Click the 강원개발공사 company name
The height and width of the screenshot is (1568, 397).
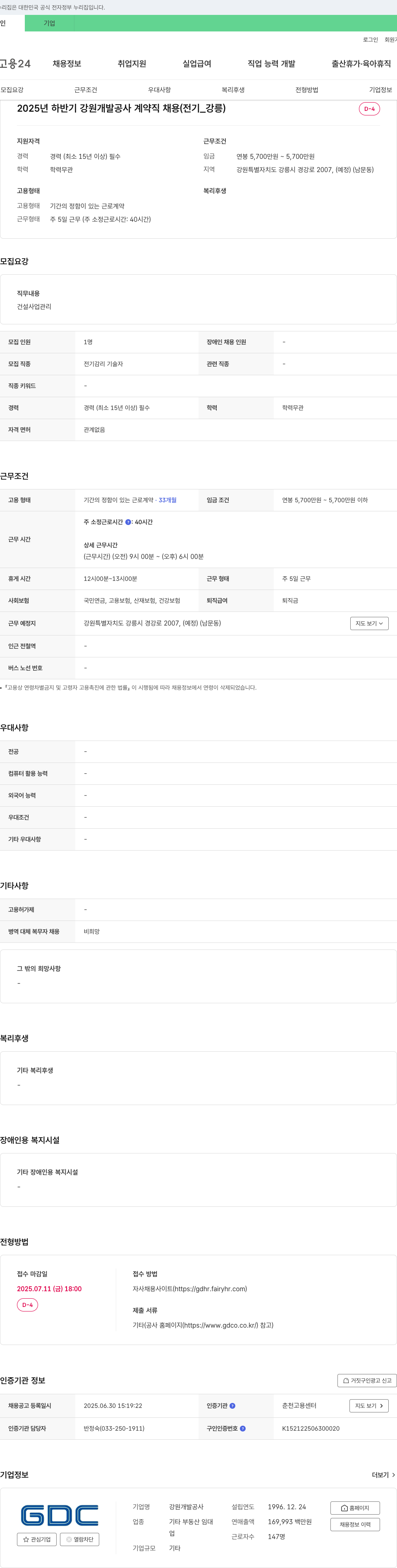187,1507
